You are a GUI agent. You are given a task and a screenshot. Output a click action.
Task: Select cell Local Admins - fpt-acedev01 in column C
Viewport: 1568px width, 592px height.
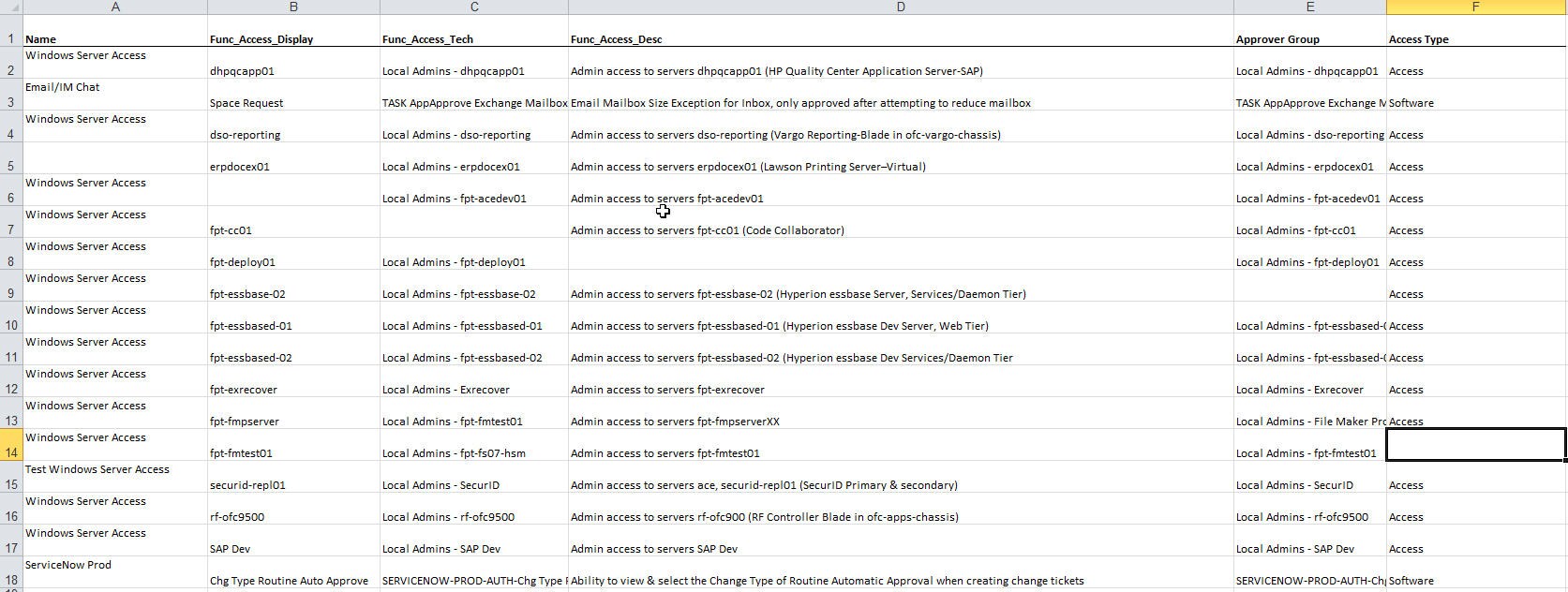pyautogui.click(x=474, y=190)
